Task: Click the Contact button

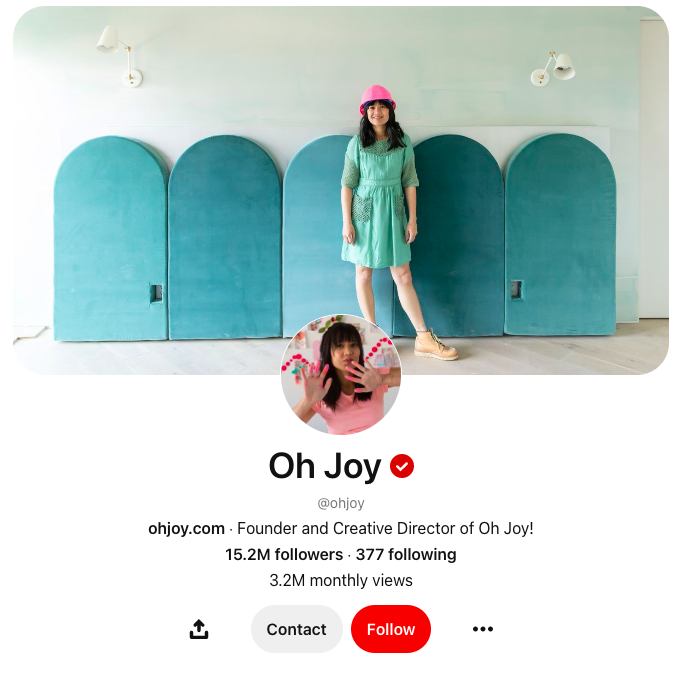Action: [297, 629]
